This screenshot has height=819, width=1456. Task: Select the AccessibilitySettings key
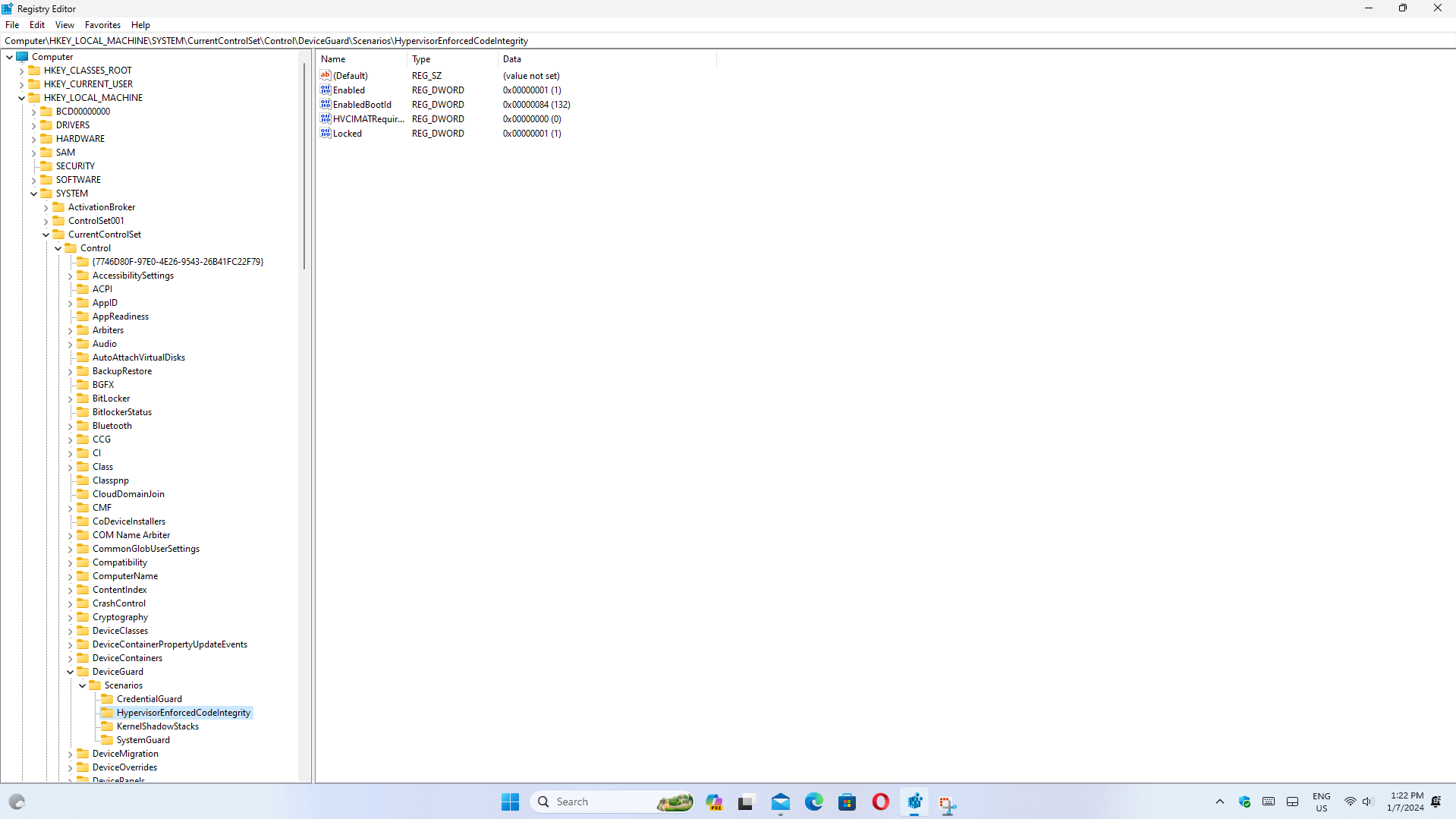click(x=133, y=276)
